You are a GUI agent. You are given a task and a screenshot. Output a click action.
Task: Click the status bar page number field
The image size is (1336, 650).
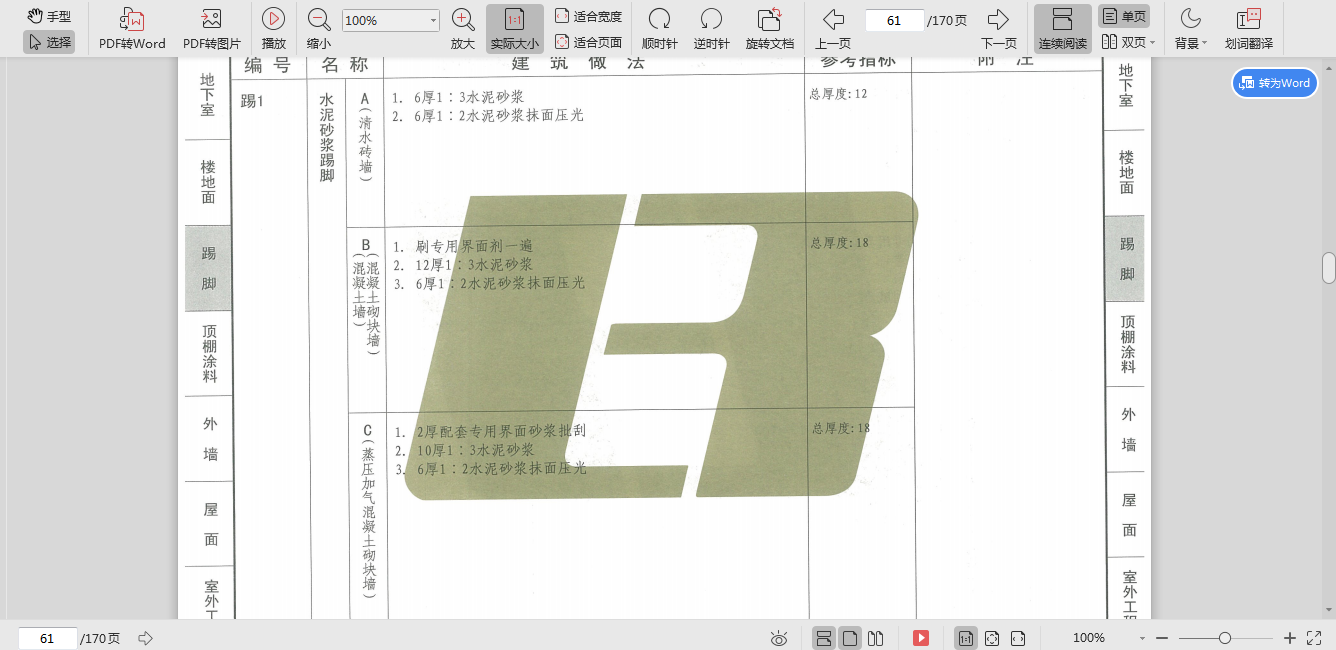(x=47, y=638)
